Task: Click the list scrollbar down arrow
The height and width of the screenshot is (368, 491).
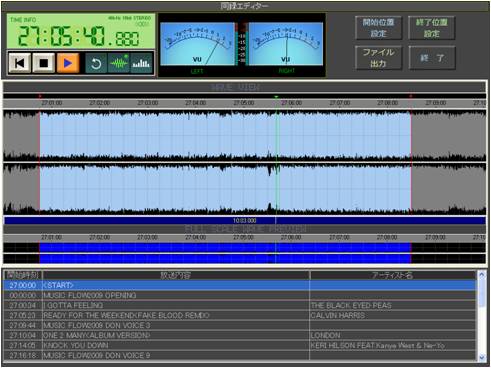Action: tap(482, 357)
